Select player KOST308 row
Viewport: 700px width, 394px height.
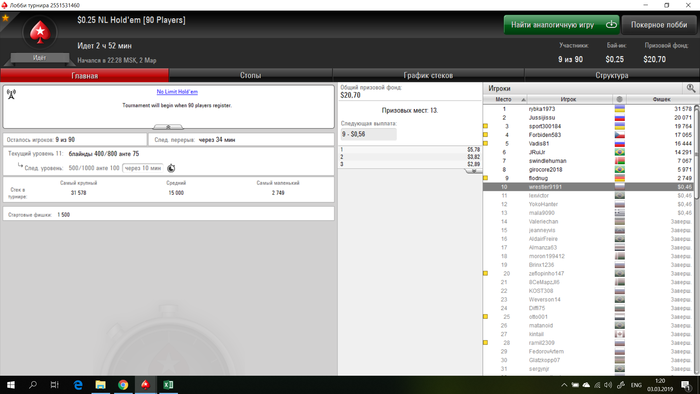[588, 291]
